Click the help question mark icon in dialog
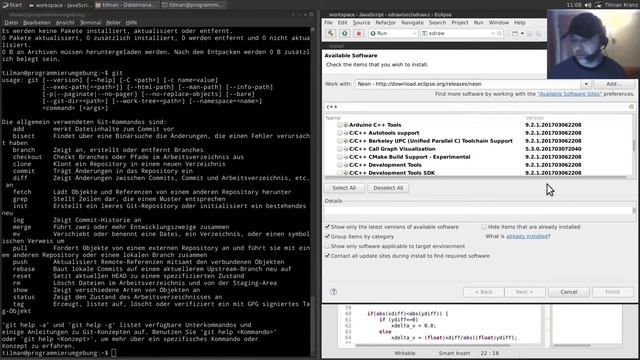640x360 pixels. (x=333, y=292)
